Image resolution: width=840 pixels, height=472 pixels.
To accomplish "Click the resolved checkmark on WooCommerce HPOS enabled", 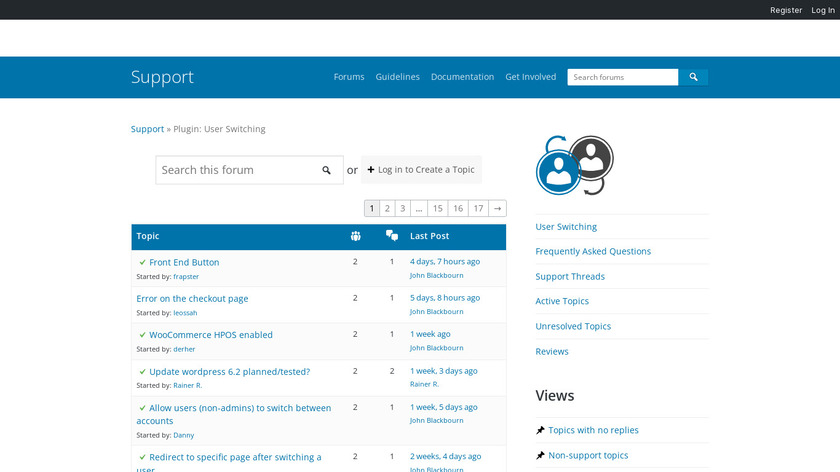I will pos(142,335).
